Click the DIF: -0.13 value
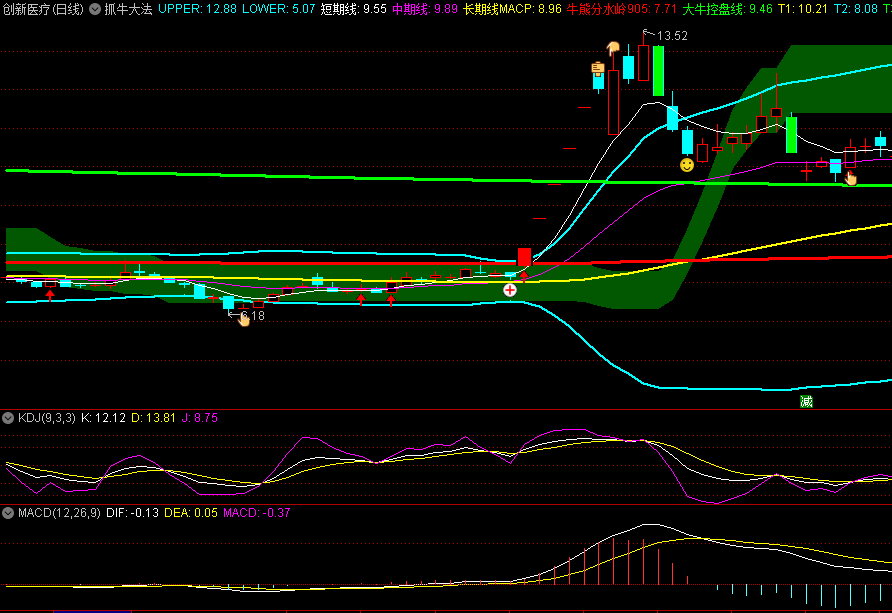This screenshot has height=613, width=892. coord(133,513)
